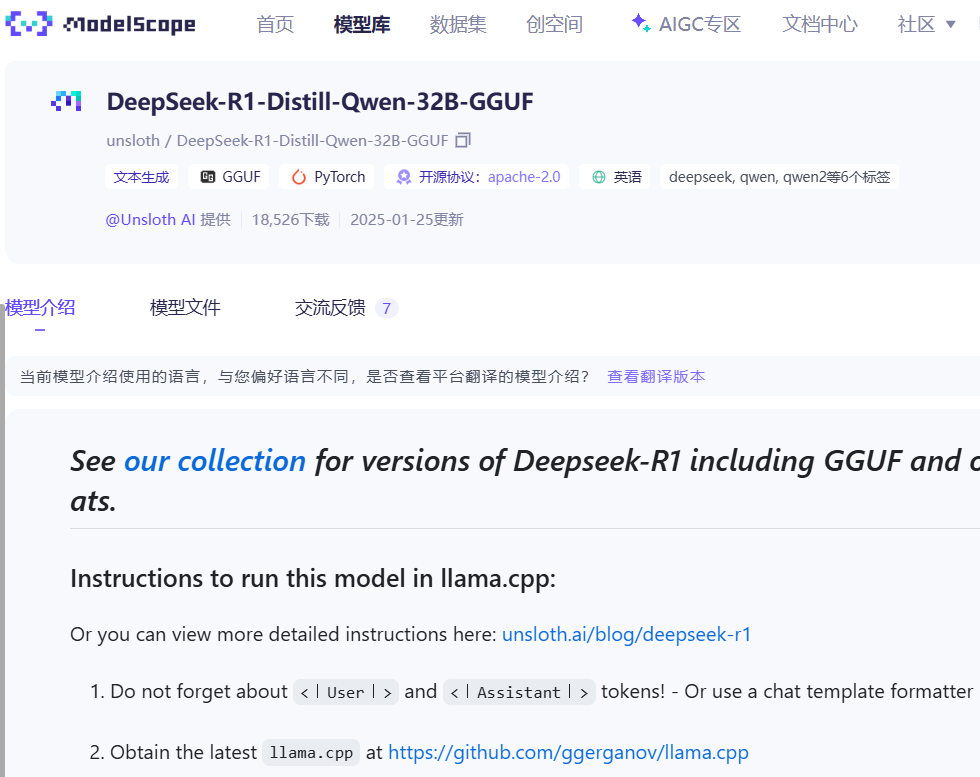Viewport: 980px width, 777px height.
Task: Open the github.com/ggerganov/llama.cpp link
Action: (568, 753)
